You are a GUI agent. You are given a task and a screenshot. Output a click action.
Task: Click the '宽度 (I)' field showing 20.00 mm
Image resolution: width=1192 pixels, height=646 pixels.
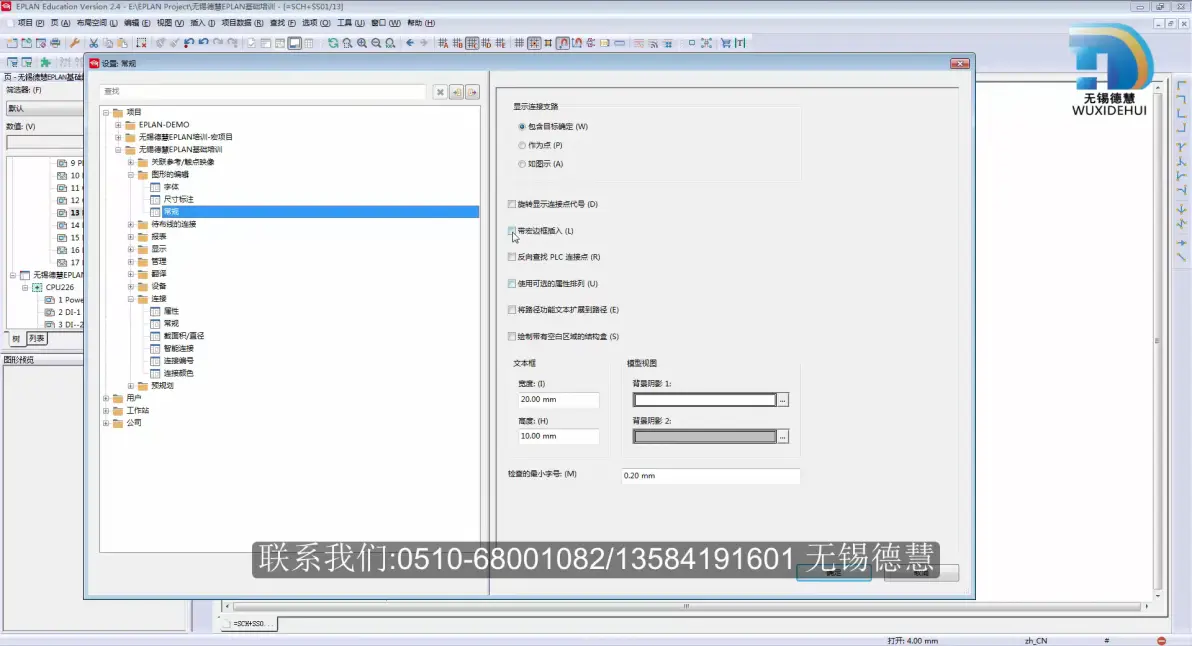558,400
